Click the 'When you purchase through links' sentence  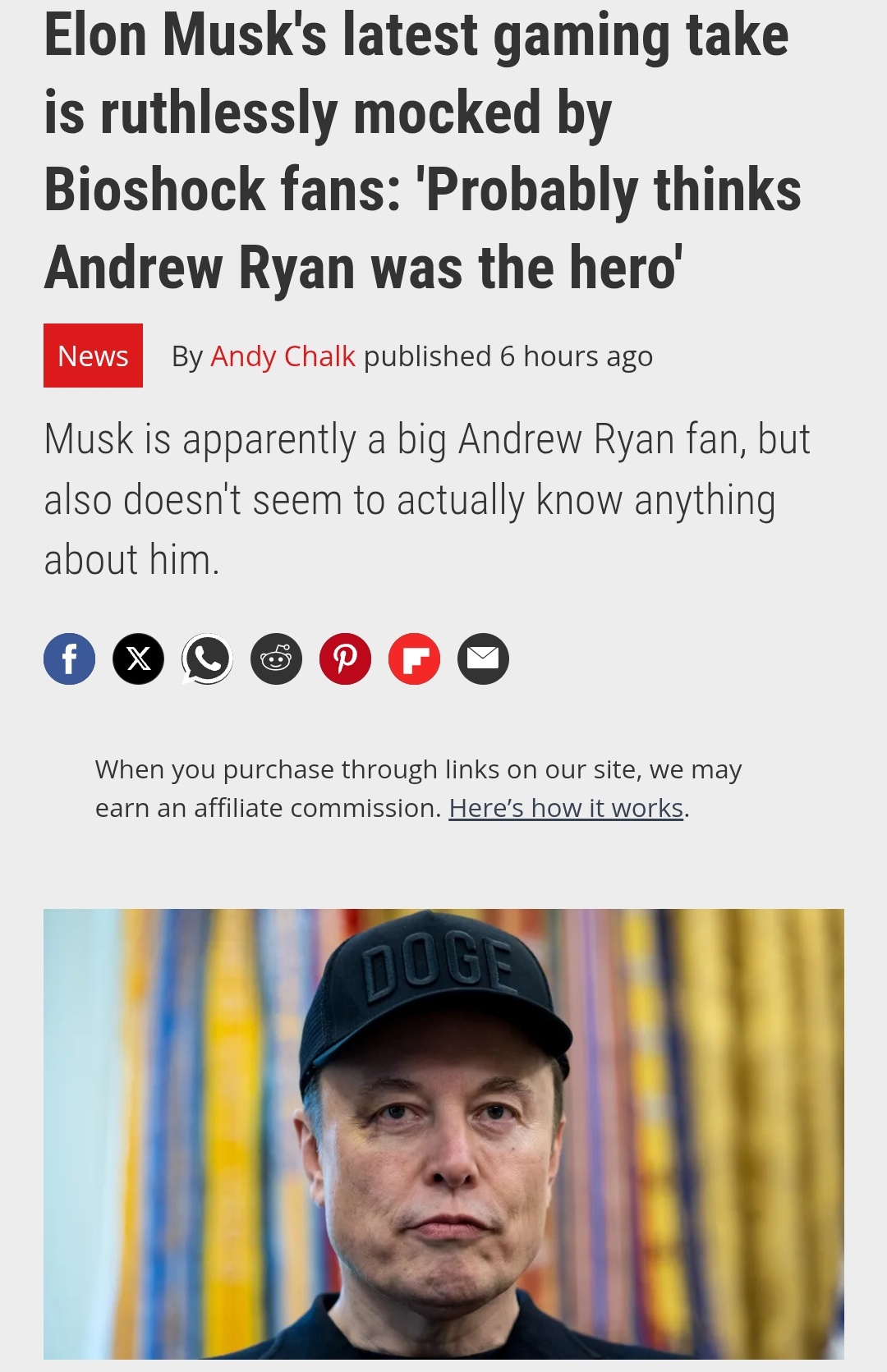click(x=418, y=789)
